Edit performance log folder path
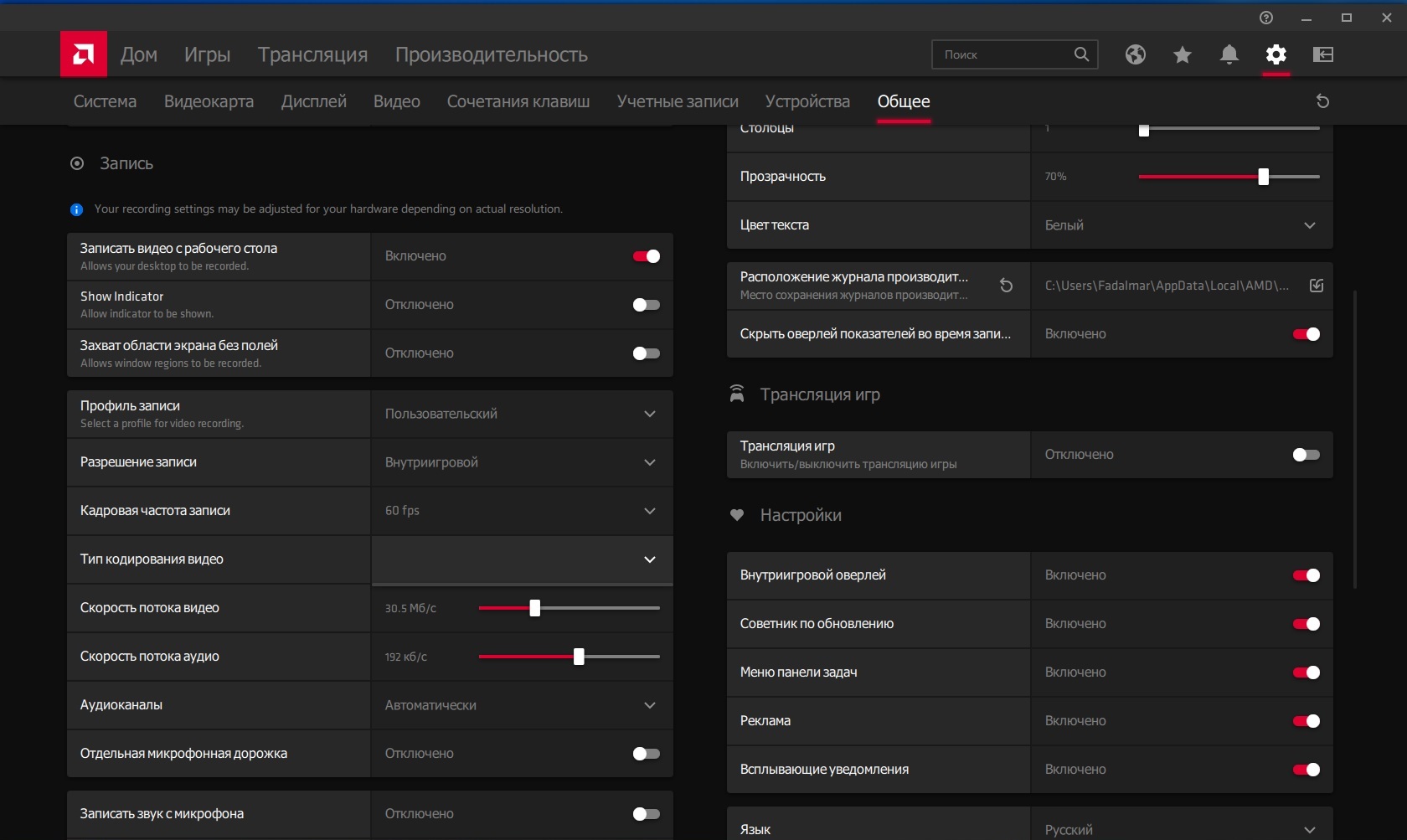 (x=1316, y=286)
